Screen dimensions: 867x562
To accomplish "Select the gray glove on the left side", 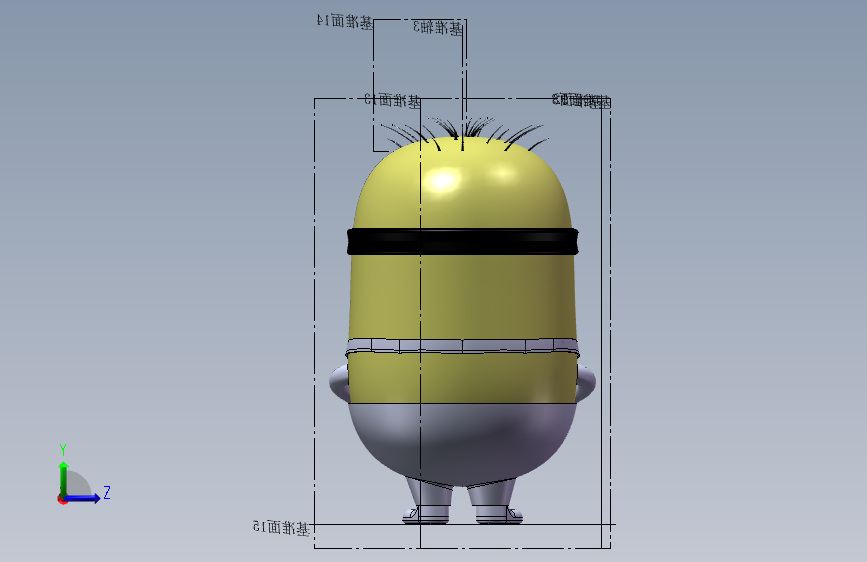I will [x=339, y=382].
